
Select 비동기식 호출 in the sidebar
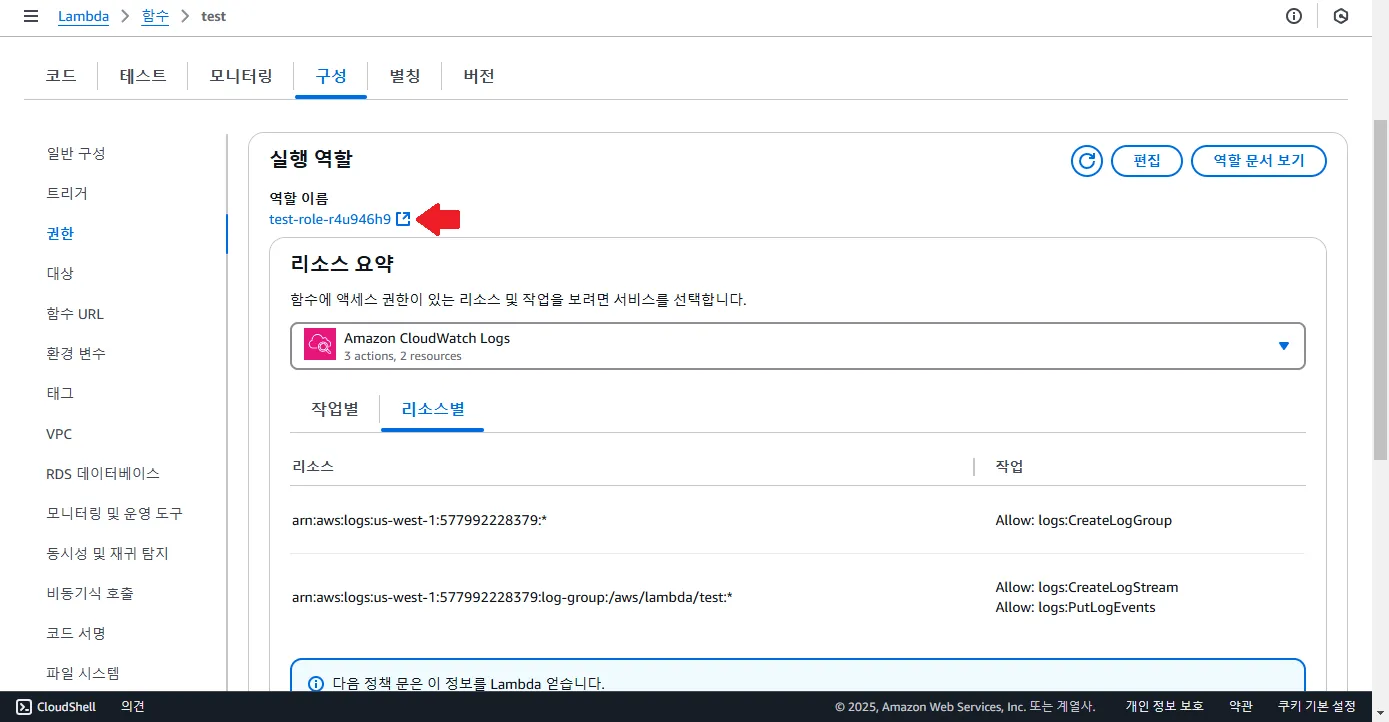click(x=90, y=594)
